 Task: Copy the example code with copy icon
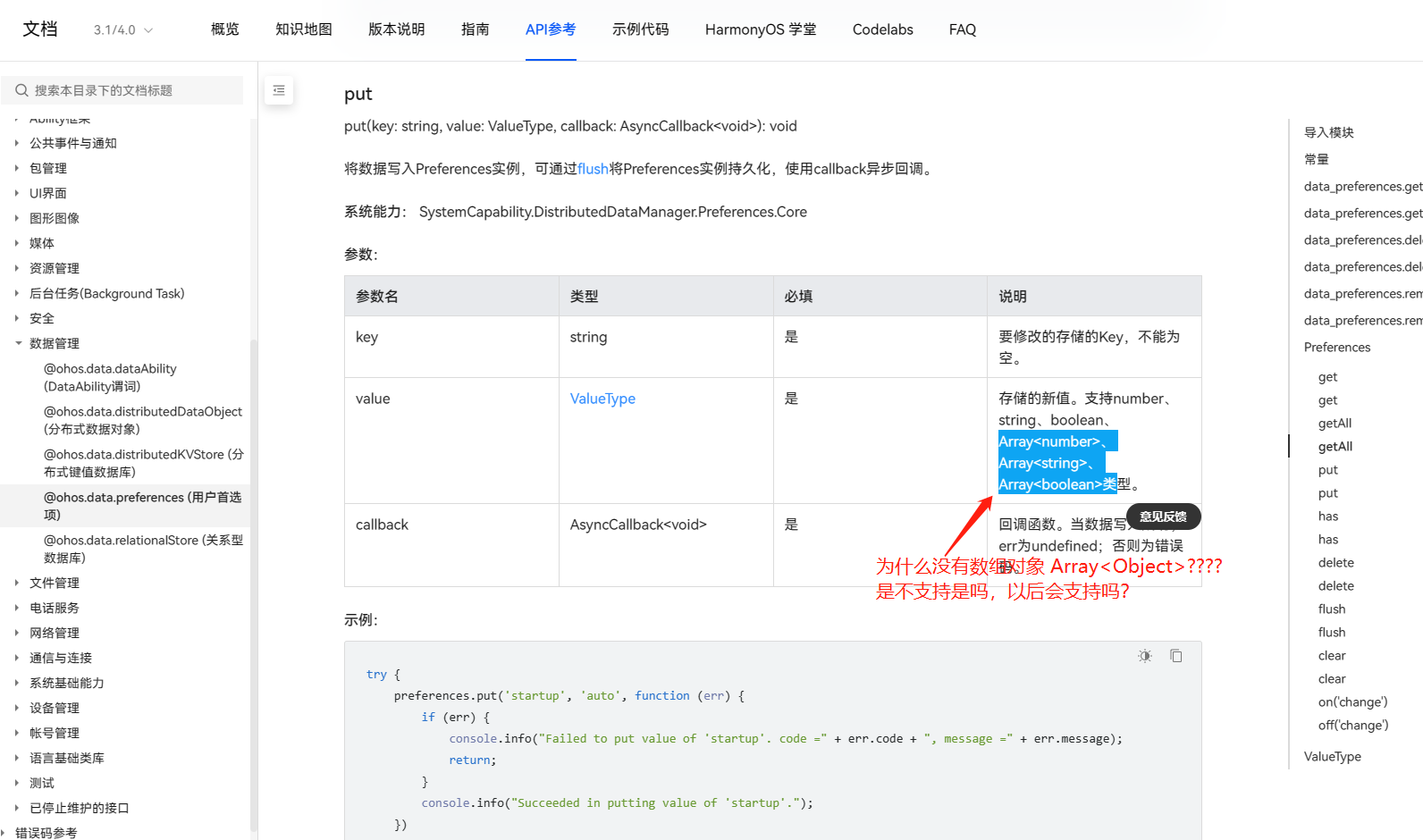tap(1176, 656)
